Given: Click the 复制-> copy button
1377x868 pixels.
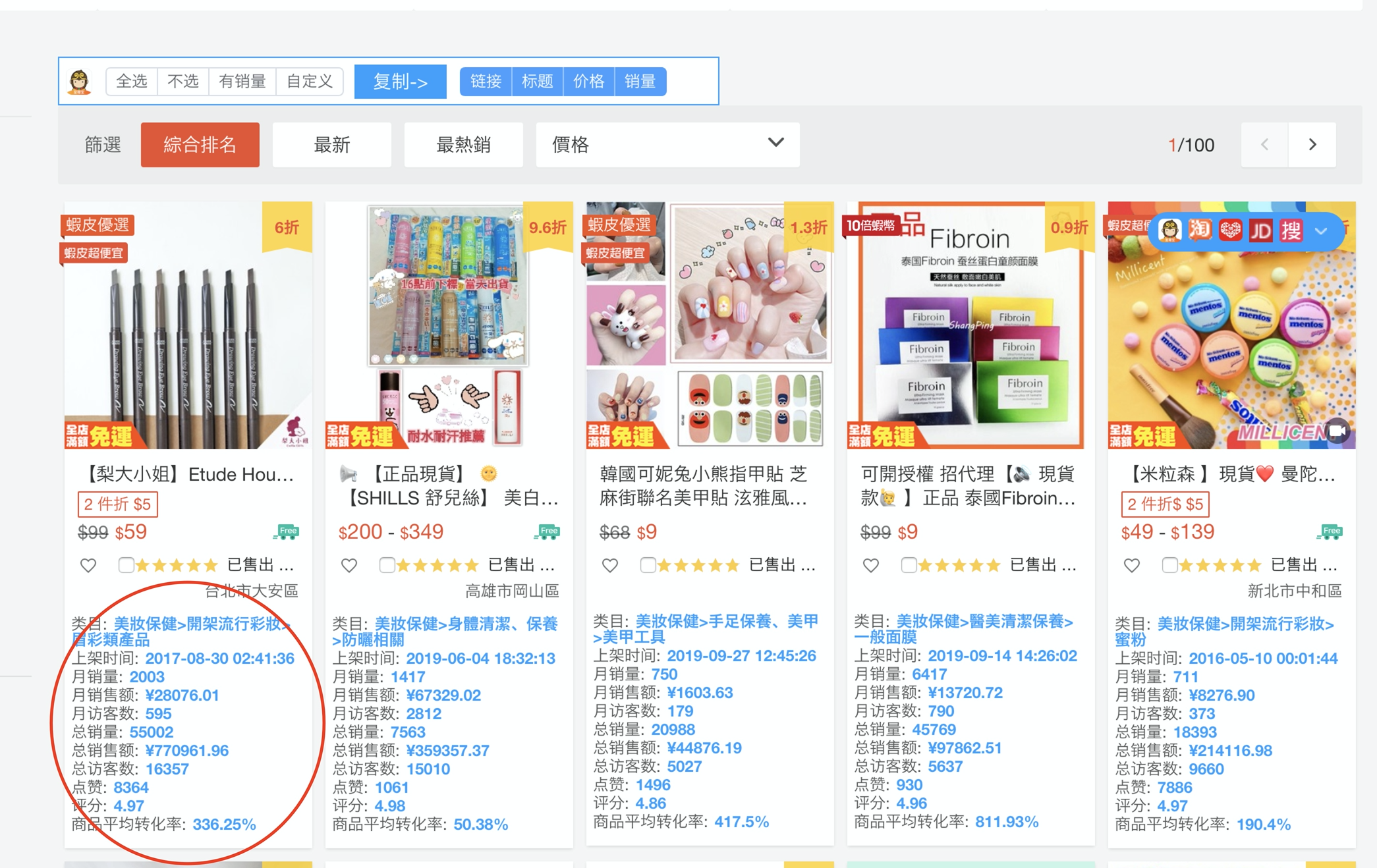Looking at the screenshot, I should tap(401, 82).
